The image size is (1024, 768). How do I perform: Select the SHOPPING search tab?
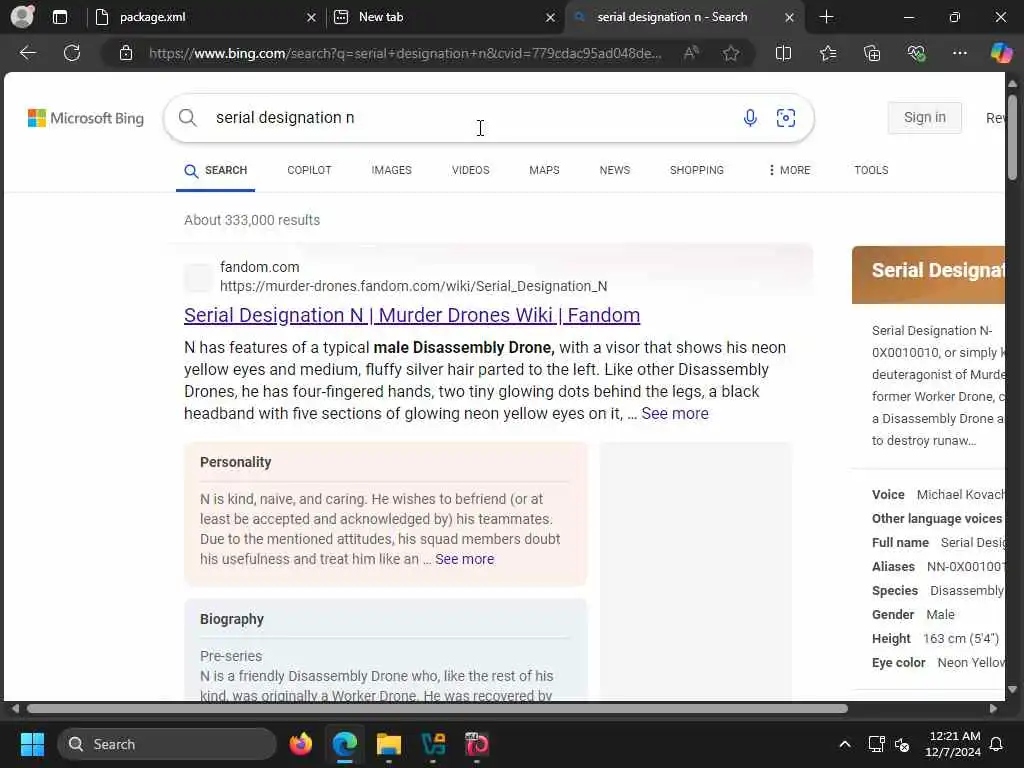[x=697, y=170]
